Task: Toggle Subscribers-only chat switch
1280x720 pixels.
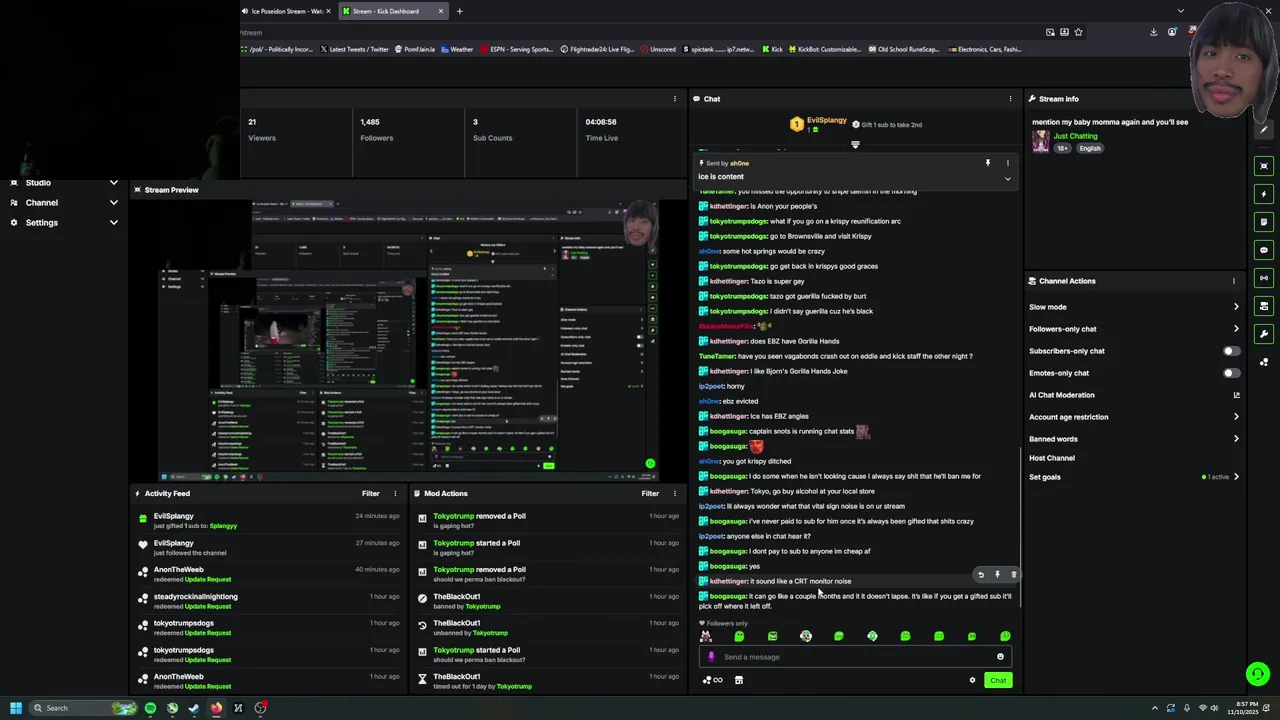Action: coord(1232,351)
